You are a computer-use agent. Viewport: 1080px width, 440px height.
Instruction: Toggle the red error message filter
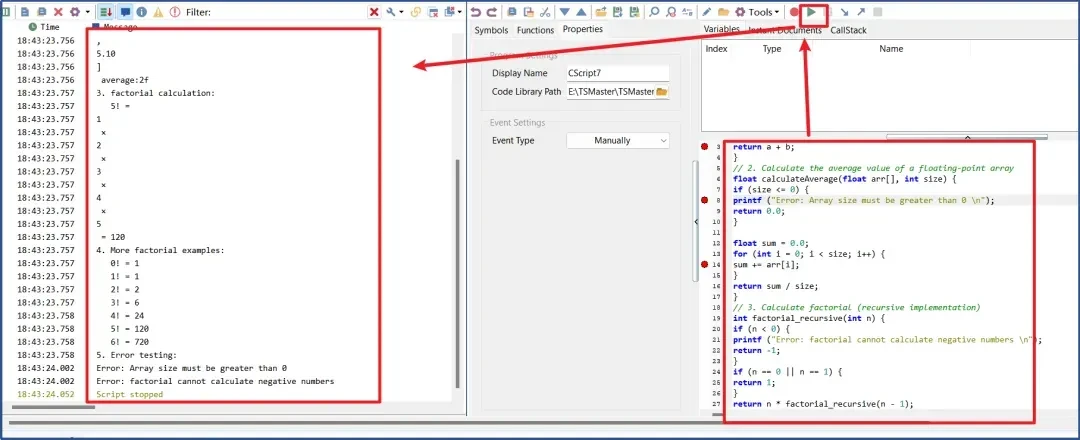click(x=175, y=12)
